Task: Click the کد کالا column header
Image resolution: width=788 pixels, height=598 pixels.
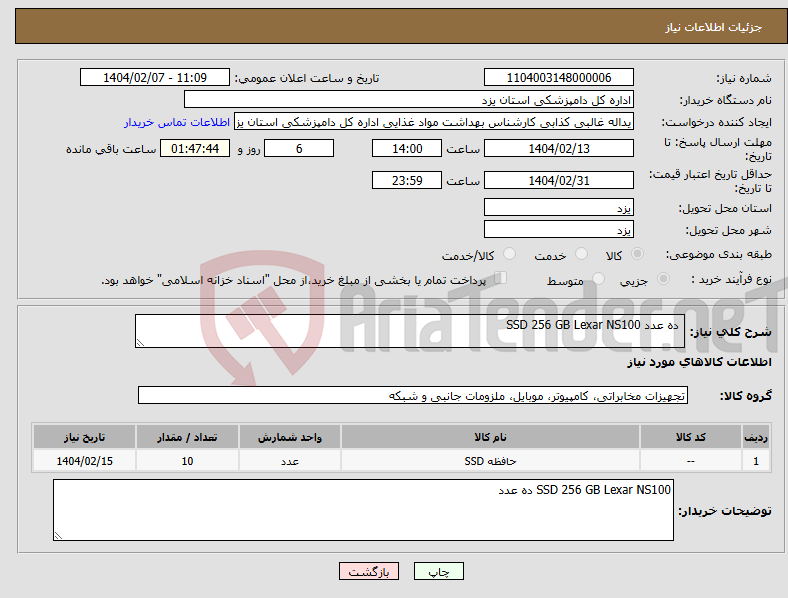Action: tap(691, 437)
